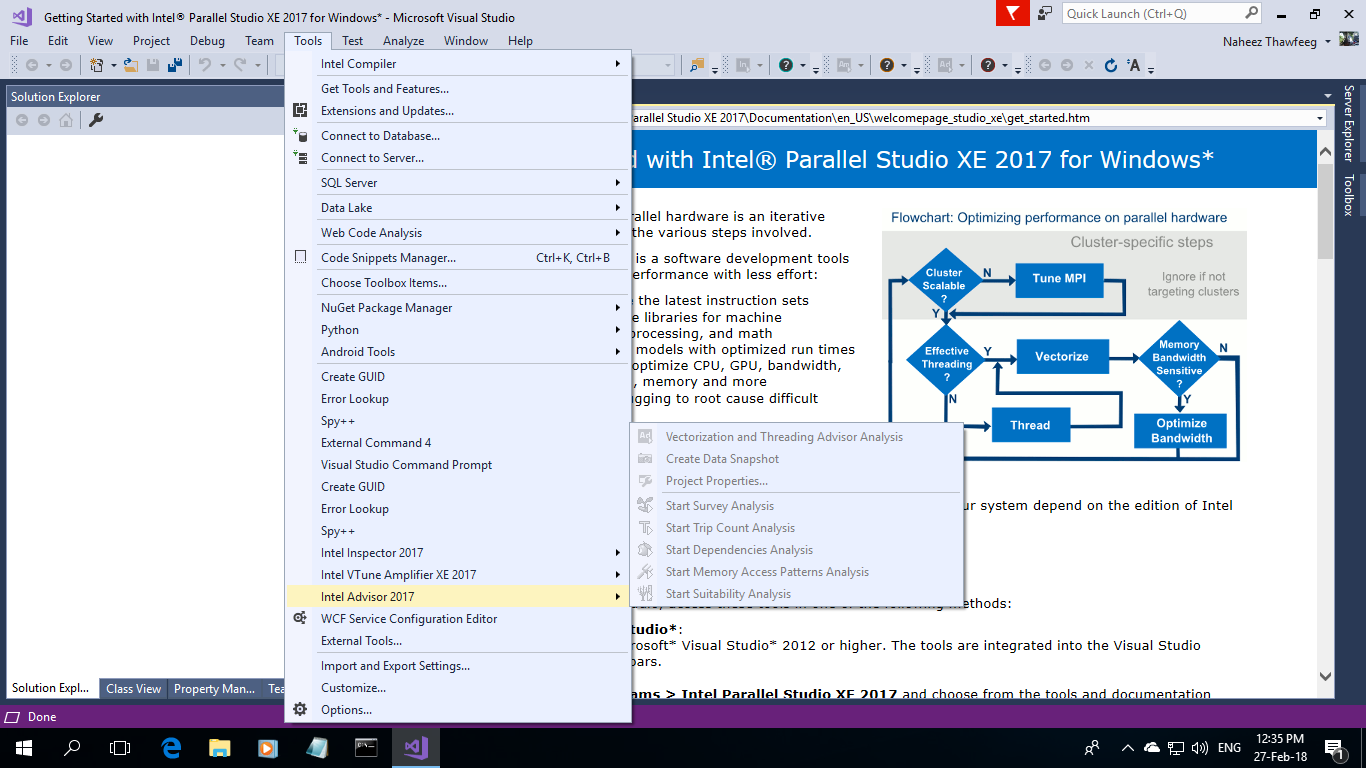Click the Code Snippets Manager icon
This screenshot has width=1366, height=768.
pyautogui.click(x=300, y=257)
